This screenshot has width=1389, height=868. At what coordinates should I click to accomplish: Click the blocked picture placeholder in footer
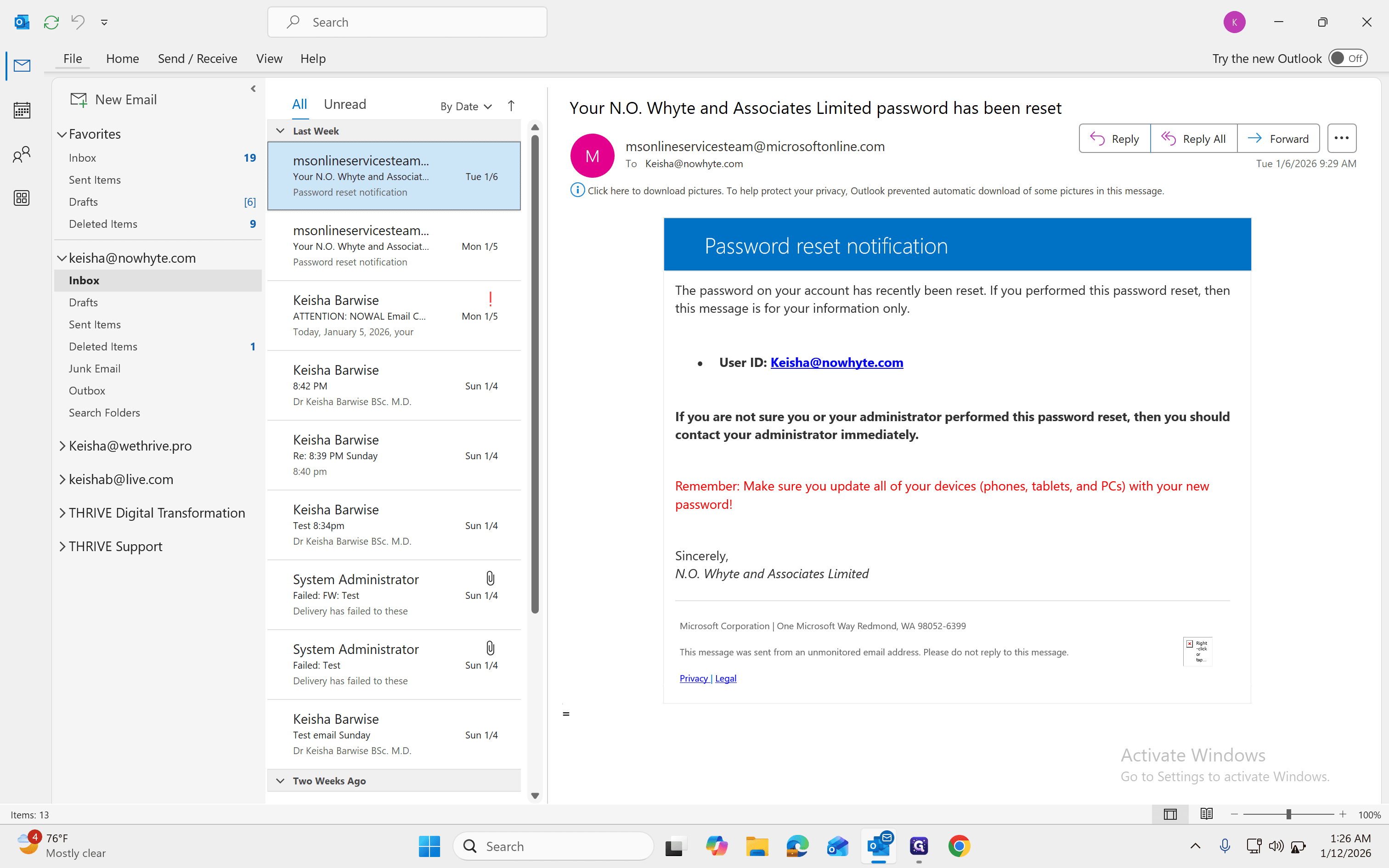pos(1197,652)
